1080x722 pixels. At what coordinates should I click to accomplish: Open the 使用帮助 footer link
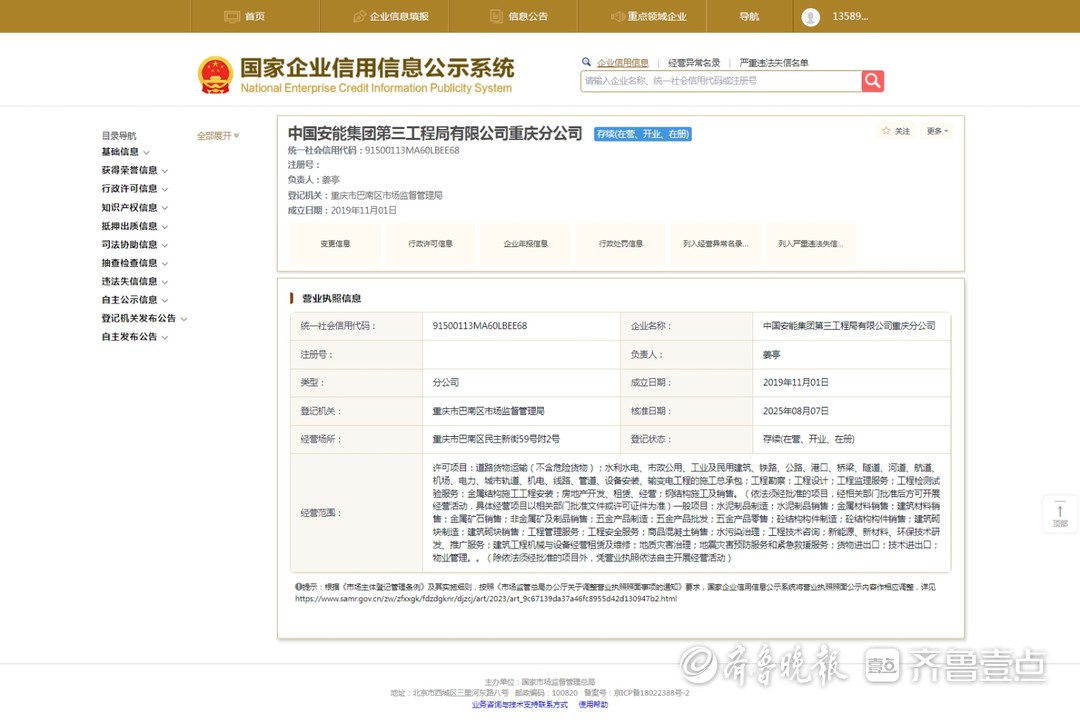(x=593, y=705)
